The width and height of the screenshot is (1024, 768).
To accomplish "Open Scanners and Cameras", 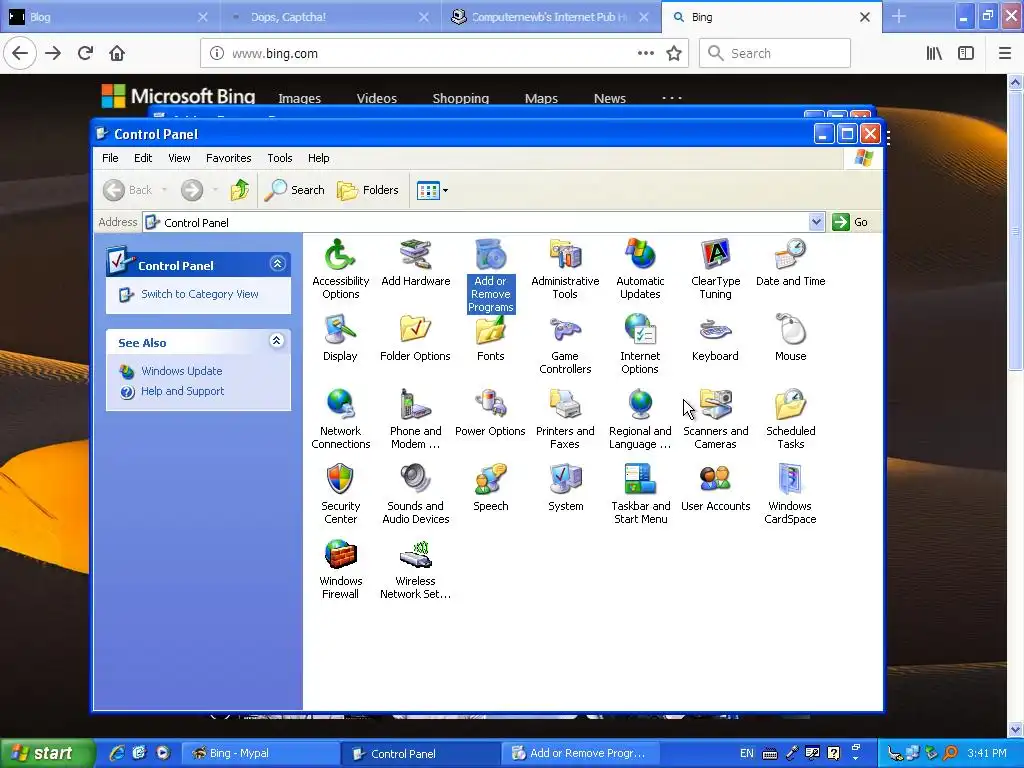I will [715, 419].
